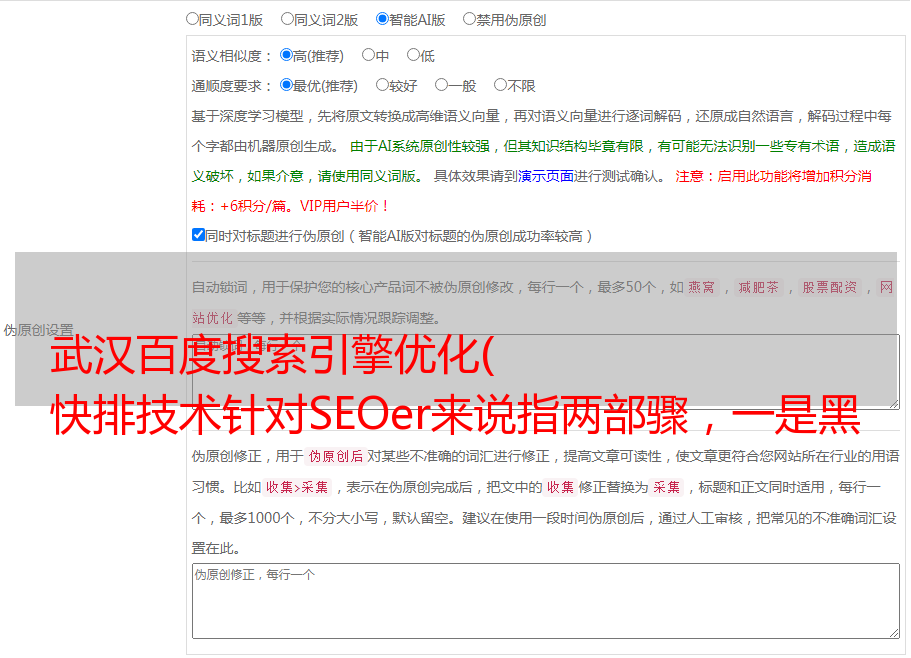The image size is (911, 658).
Task: Open the 演示页面 link
Action: click(546, 176)
